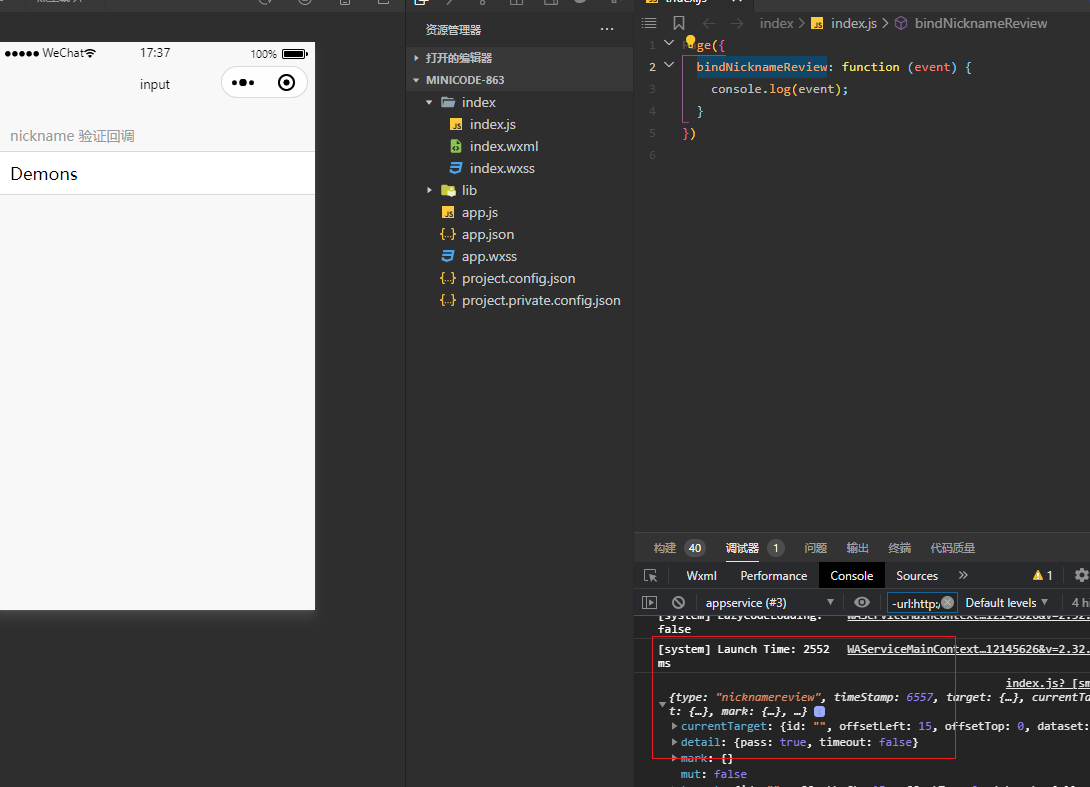Open the Sources DevTools tab

coord(917,576)
